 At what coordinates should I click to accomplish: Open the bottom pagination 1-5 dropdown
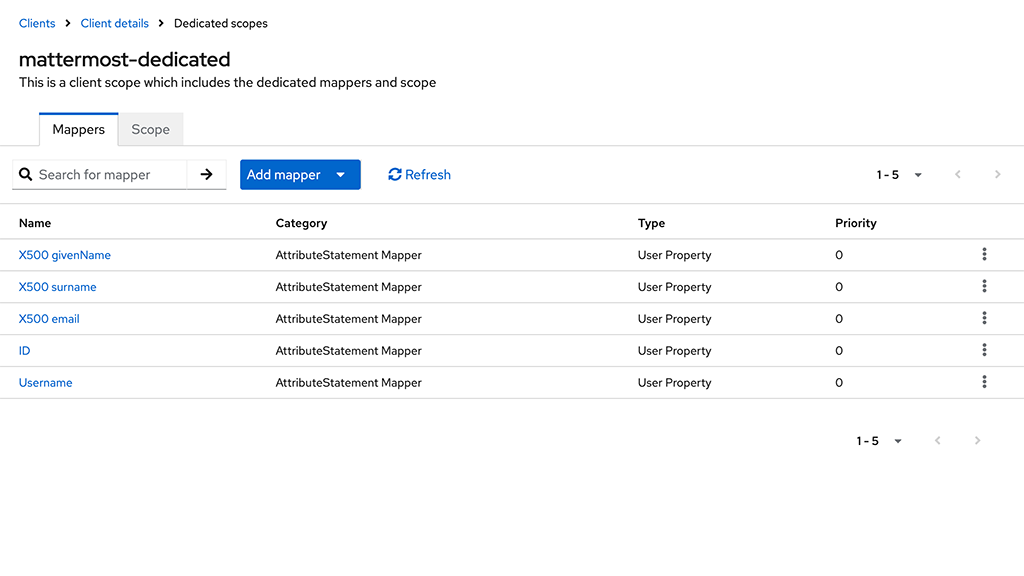(x=897, y=440)
